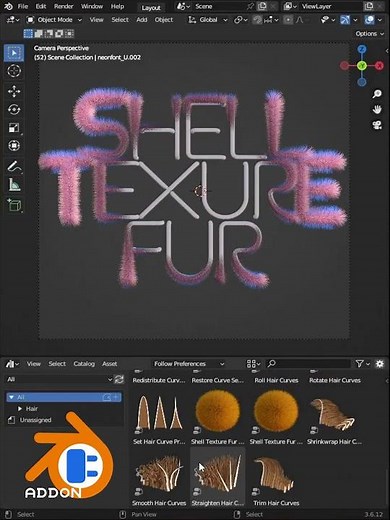The width and height of the screenshot is (390, 520).
Task: Click the Scene name field
Action: tap(220, 6)
